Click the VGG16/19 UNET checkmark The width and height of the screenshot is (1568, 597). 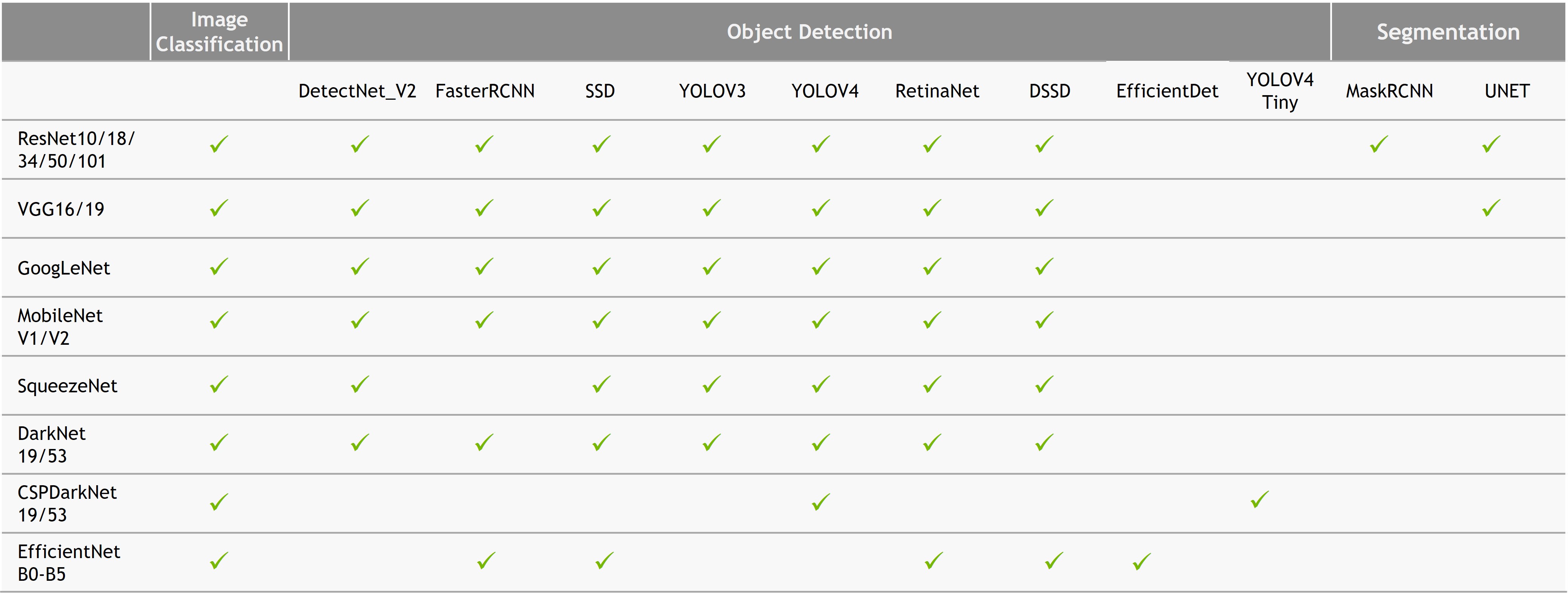pos(1491,208)
